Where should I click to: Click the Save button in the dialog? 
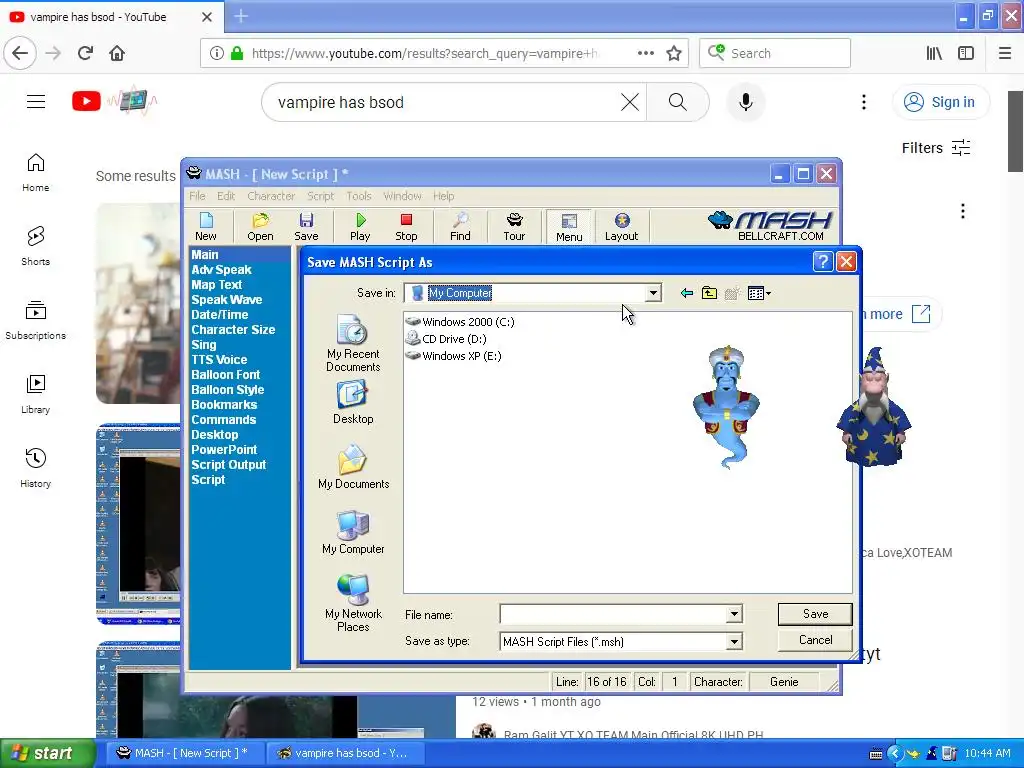815,614
